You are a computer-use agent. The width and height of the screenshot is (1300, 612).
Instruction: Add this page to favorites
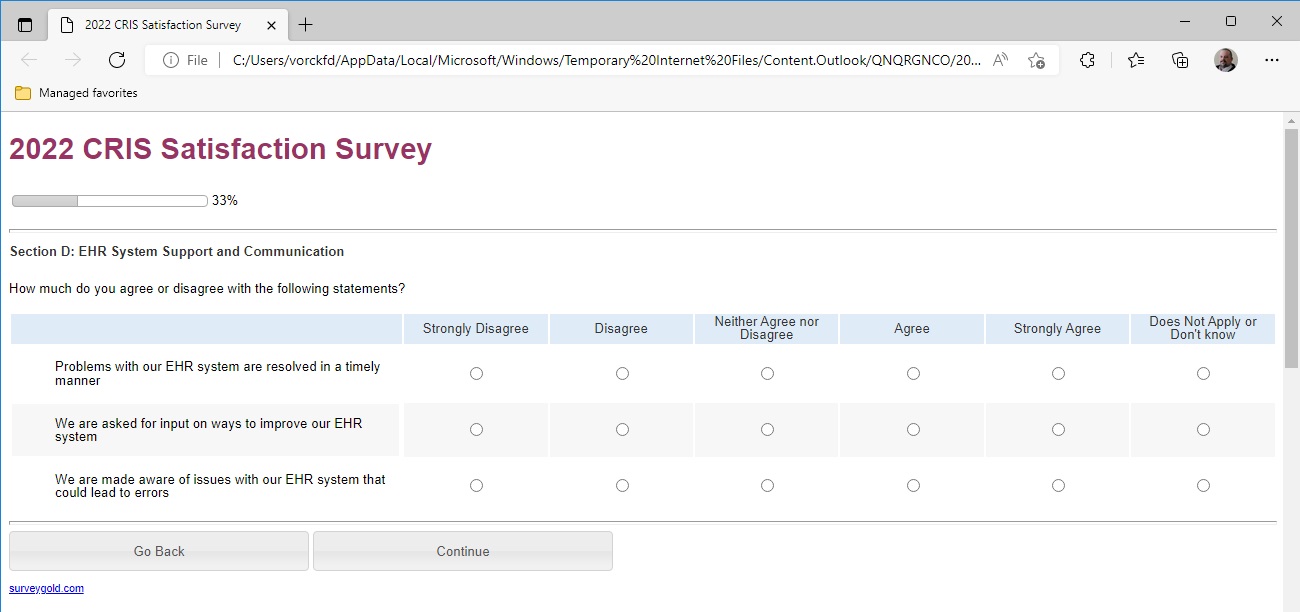pyautogui.click(x=1036, y=60)
